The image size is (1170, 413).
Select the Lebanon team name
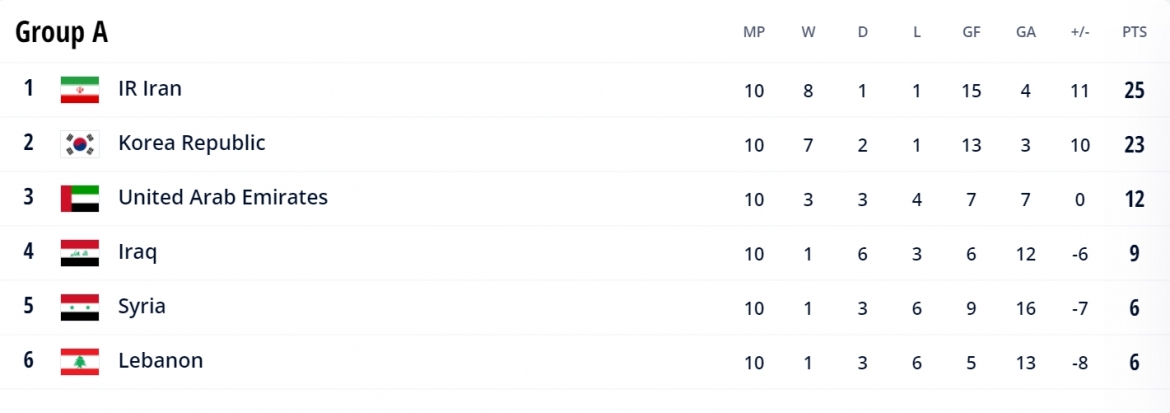point(160,361)
